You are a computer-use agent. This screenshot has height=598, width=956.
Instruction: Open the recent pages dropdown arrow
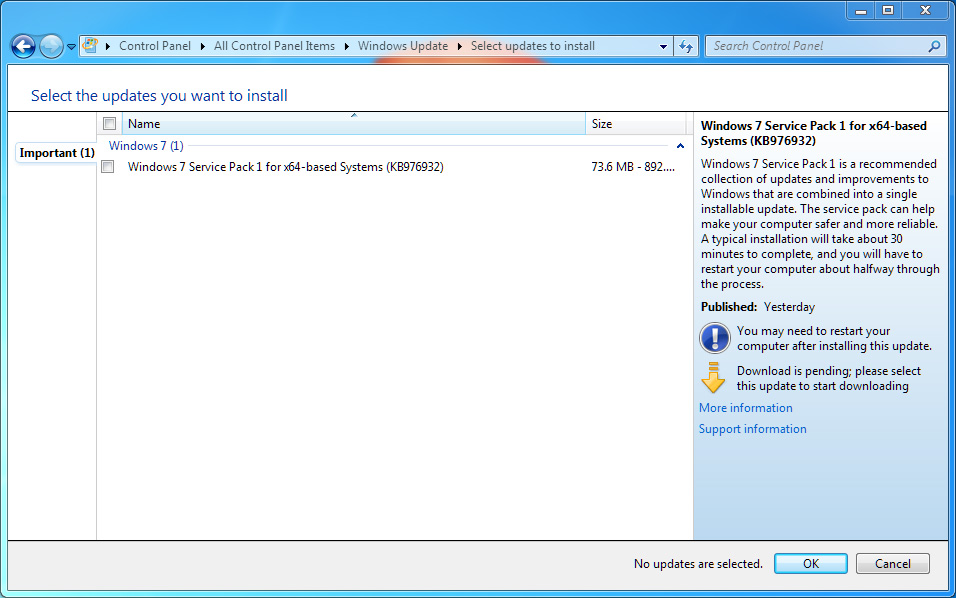(71, 47)
